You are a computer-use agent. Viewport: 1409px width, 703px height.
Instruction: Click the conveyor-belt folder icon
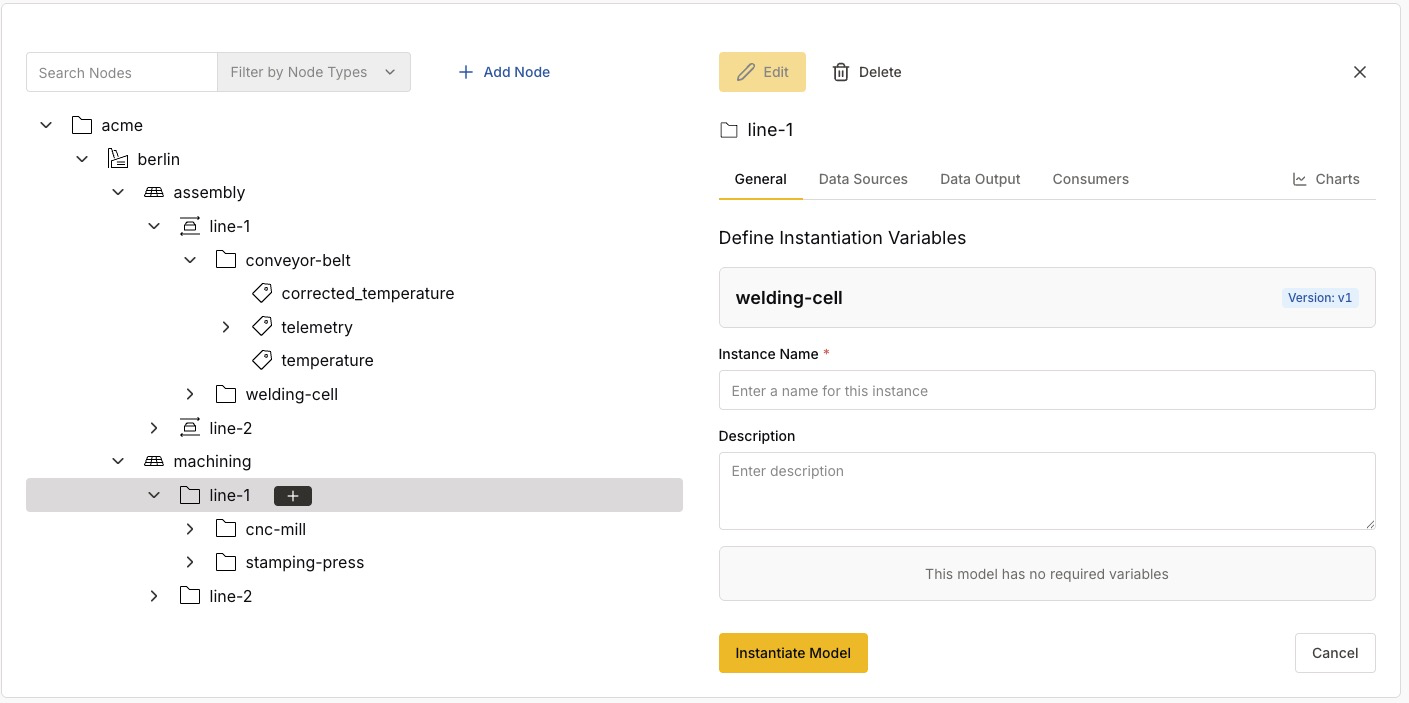[226, 260]
